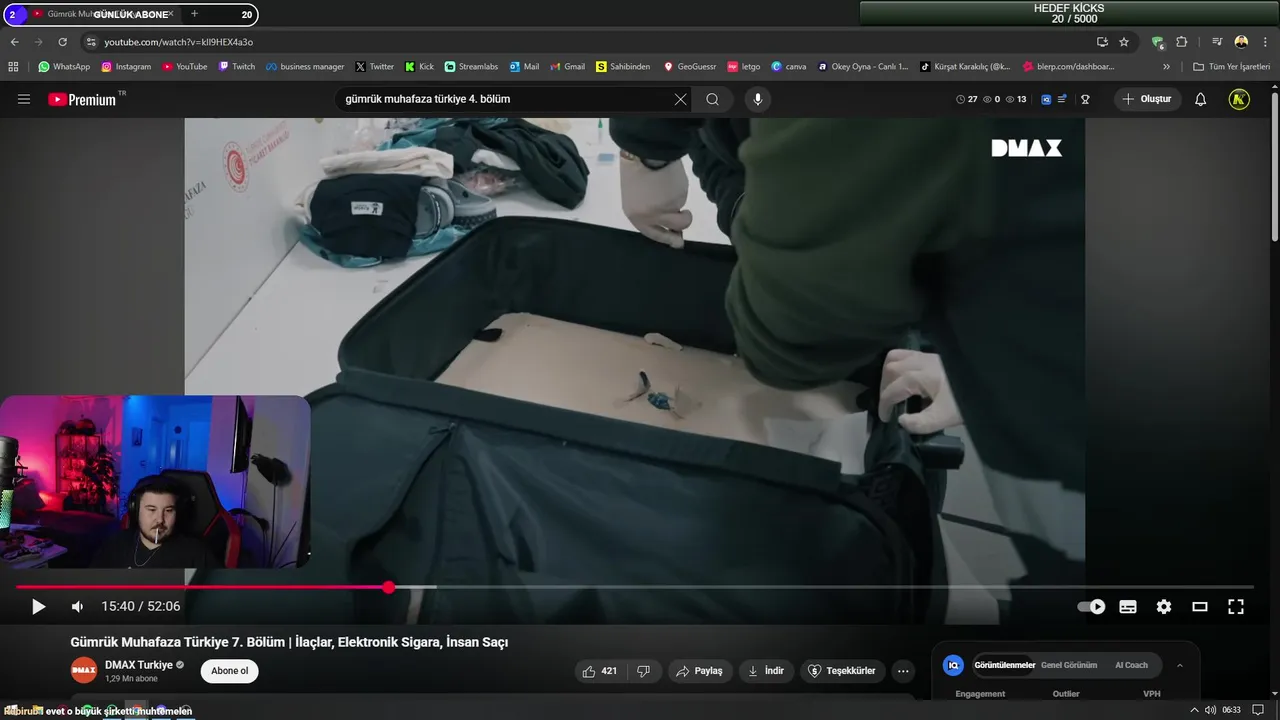Open Chrome media controls icon
The height and width of the screenshot is (720, 1280).
(1217, 42)
